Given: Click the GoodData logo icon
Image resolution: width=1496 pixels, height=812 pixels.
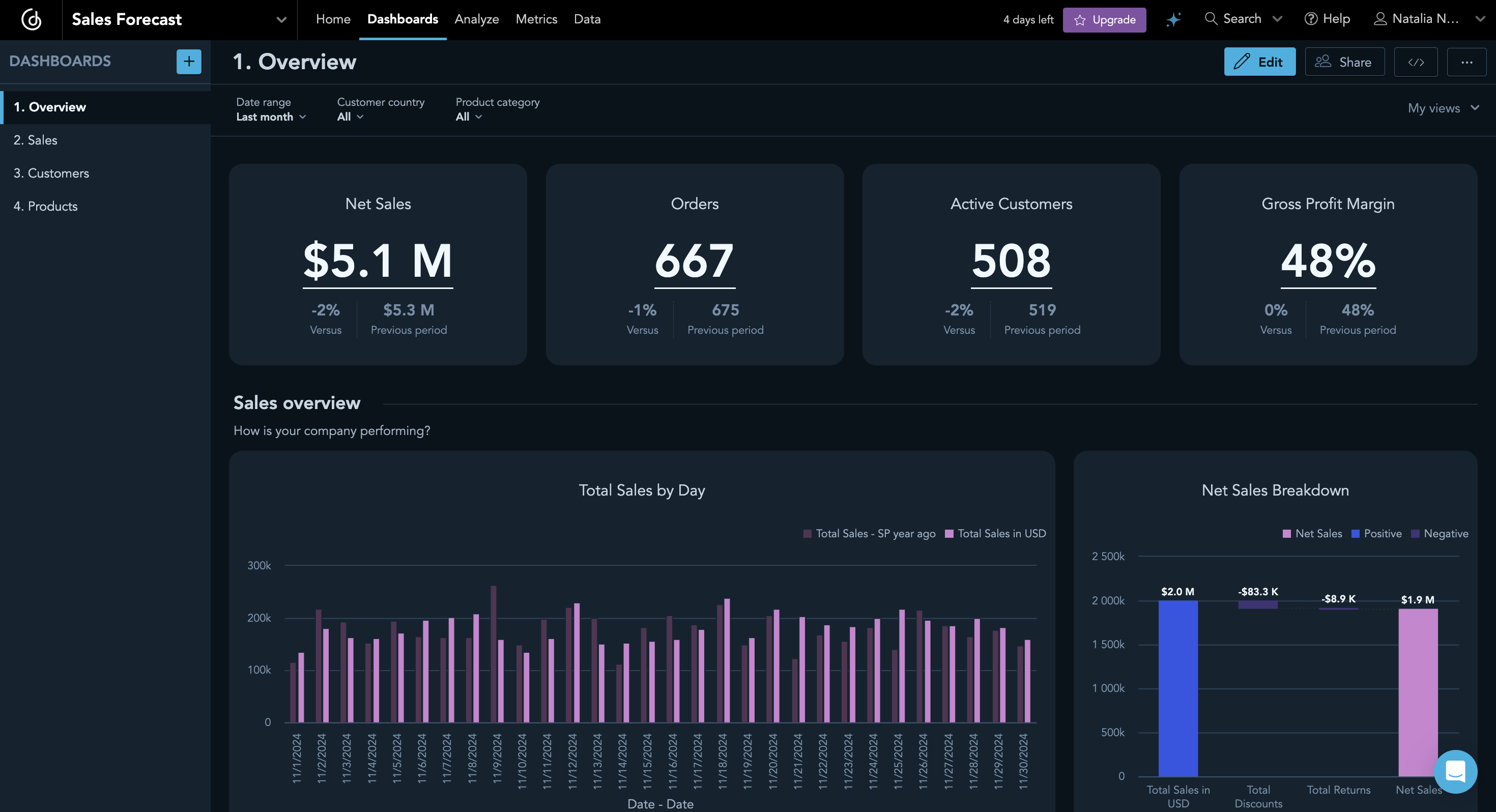Looking at the screenshot, I should coord(32,20).
